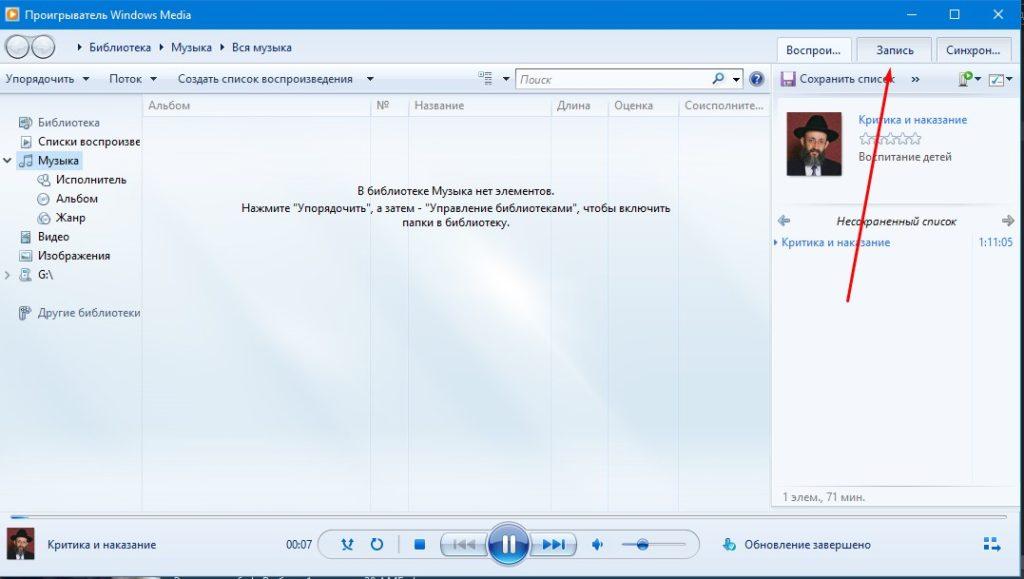
Task: Click the album art thumbnail in list pane
Action: 814,144
